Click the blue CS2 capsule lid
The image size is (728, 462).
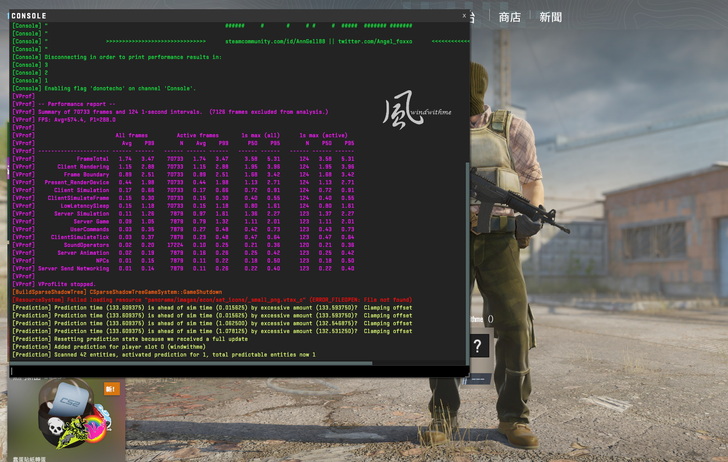click(69, 399)
